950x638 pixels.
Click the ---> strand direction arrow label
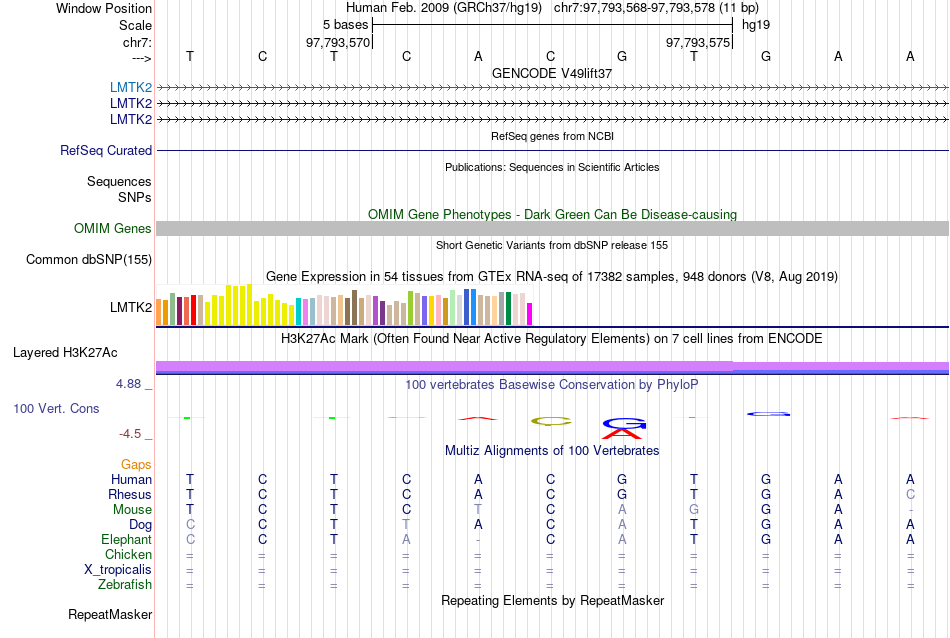141,58
